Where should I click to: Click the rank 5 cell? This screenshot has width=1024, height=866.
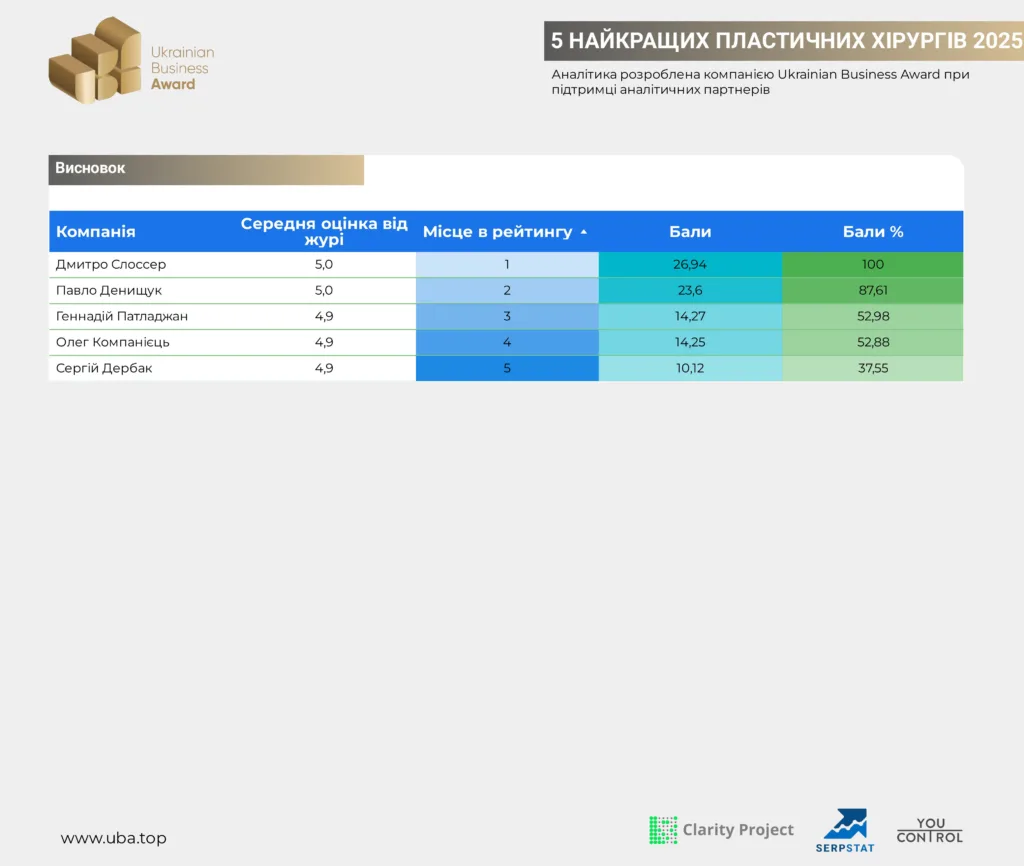pyautogui.click(x=507, y=368)
